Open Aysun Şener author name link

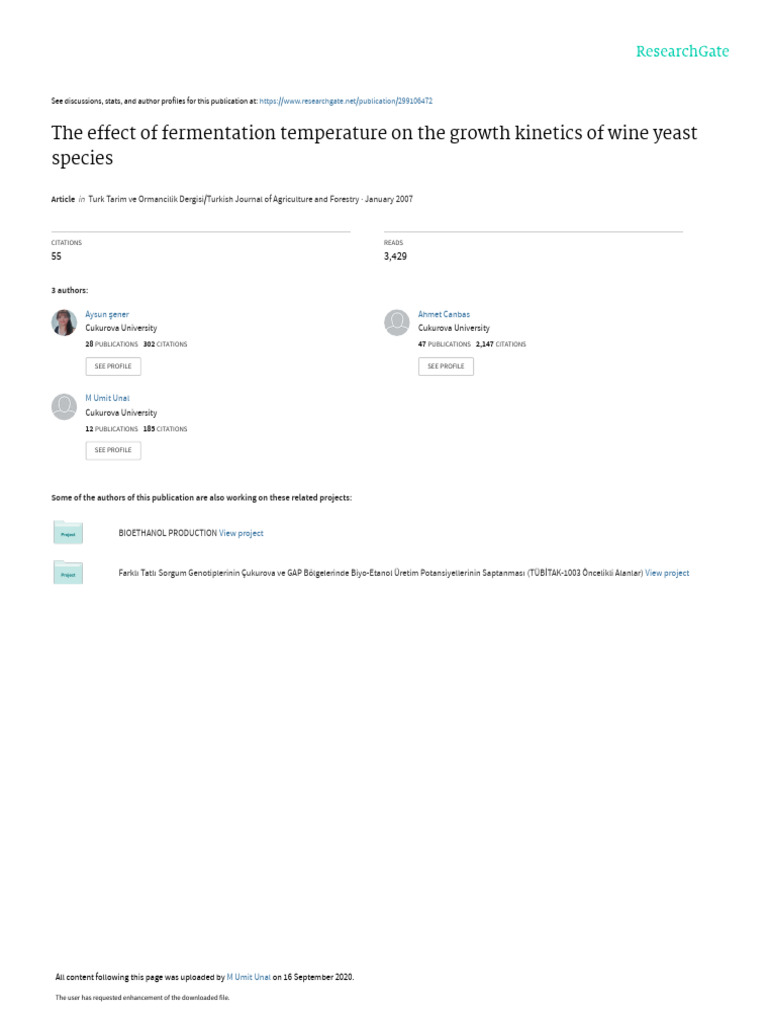[x=107, y=314]
